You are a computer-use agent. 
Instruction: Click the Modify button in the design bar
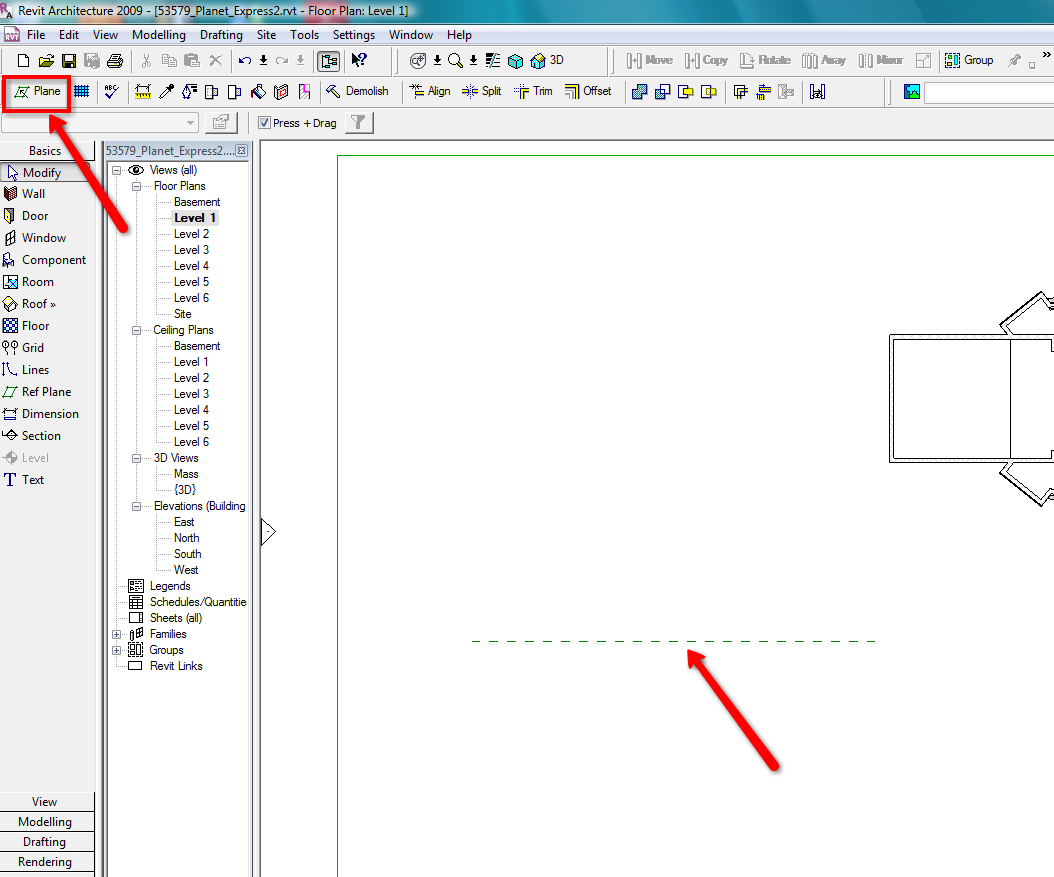(44, 173)
